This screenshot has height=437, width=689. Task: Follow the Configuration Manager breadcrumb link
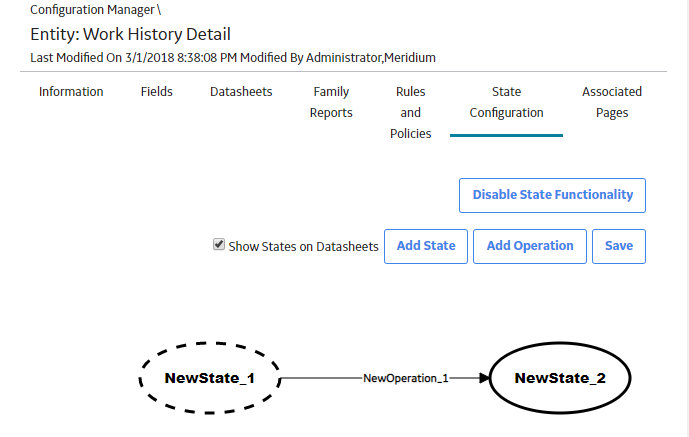92,10
